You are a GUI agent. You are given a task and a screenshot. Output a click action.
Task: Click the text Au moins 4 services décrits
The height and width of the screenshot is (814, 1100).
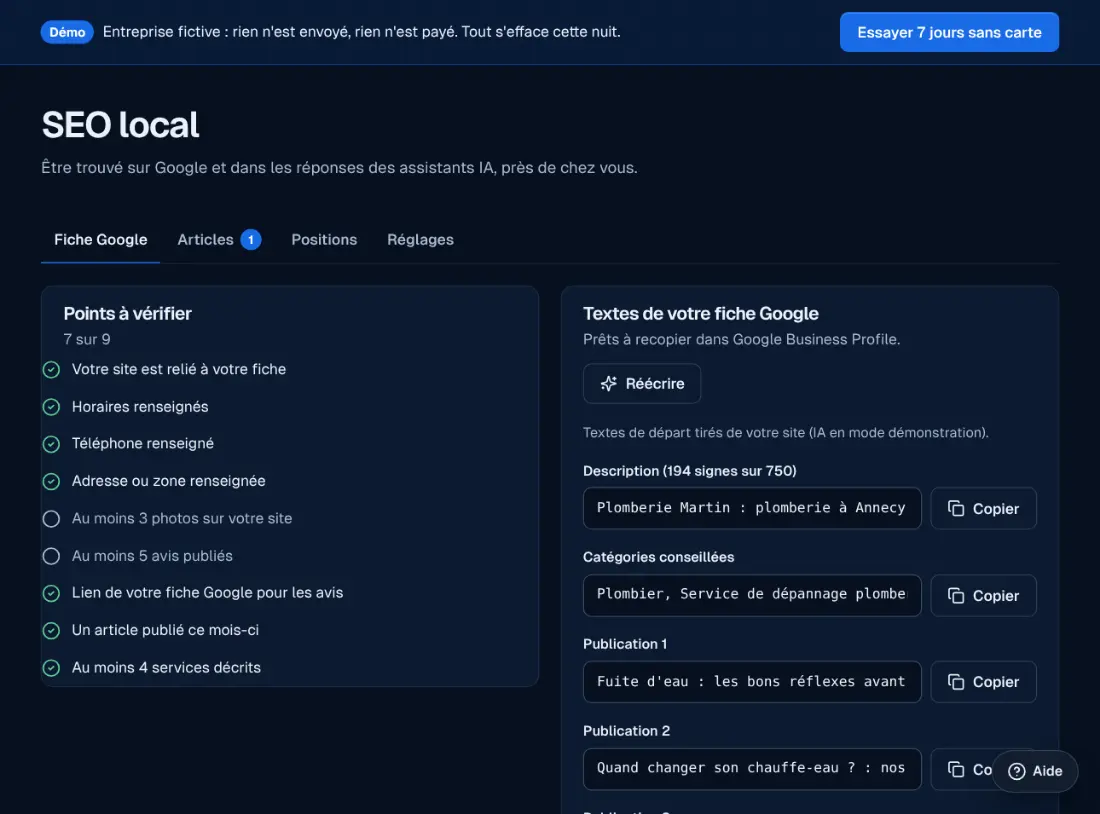(166, 667)
